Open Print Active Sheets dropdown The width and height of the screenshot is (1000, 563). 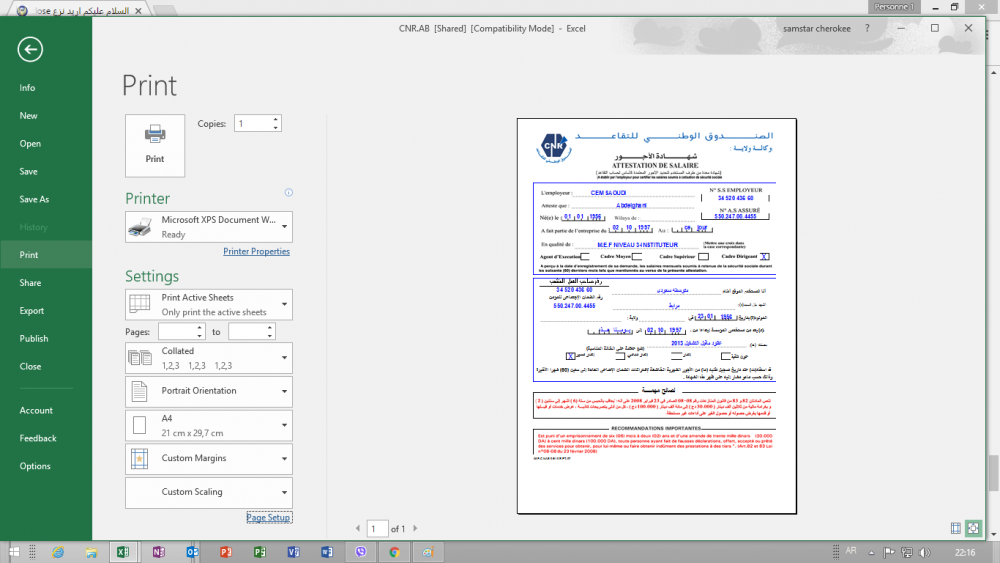coord(209,305)
